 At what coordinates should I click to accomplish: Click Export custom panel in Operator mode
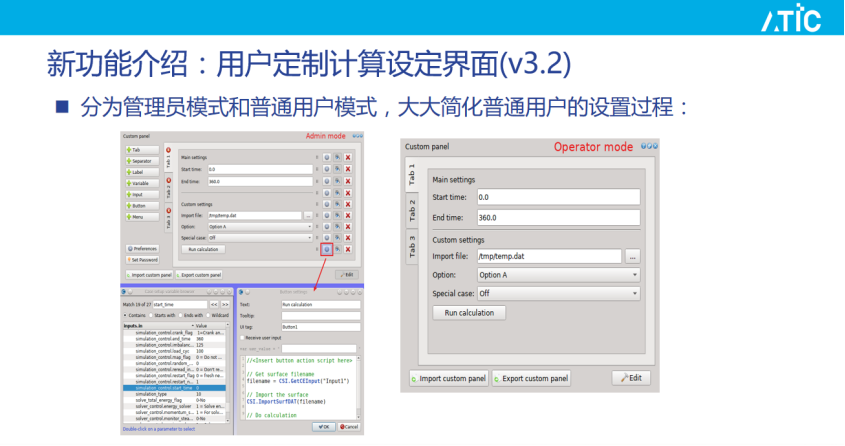coord(531,379)
